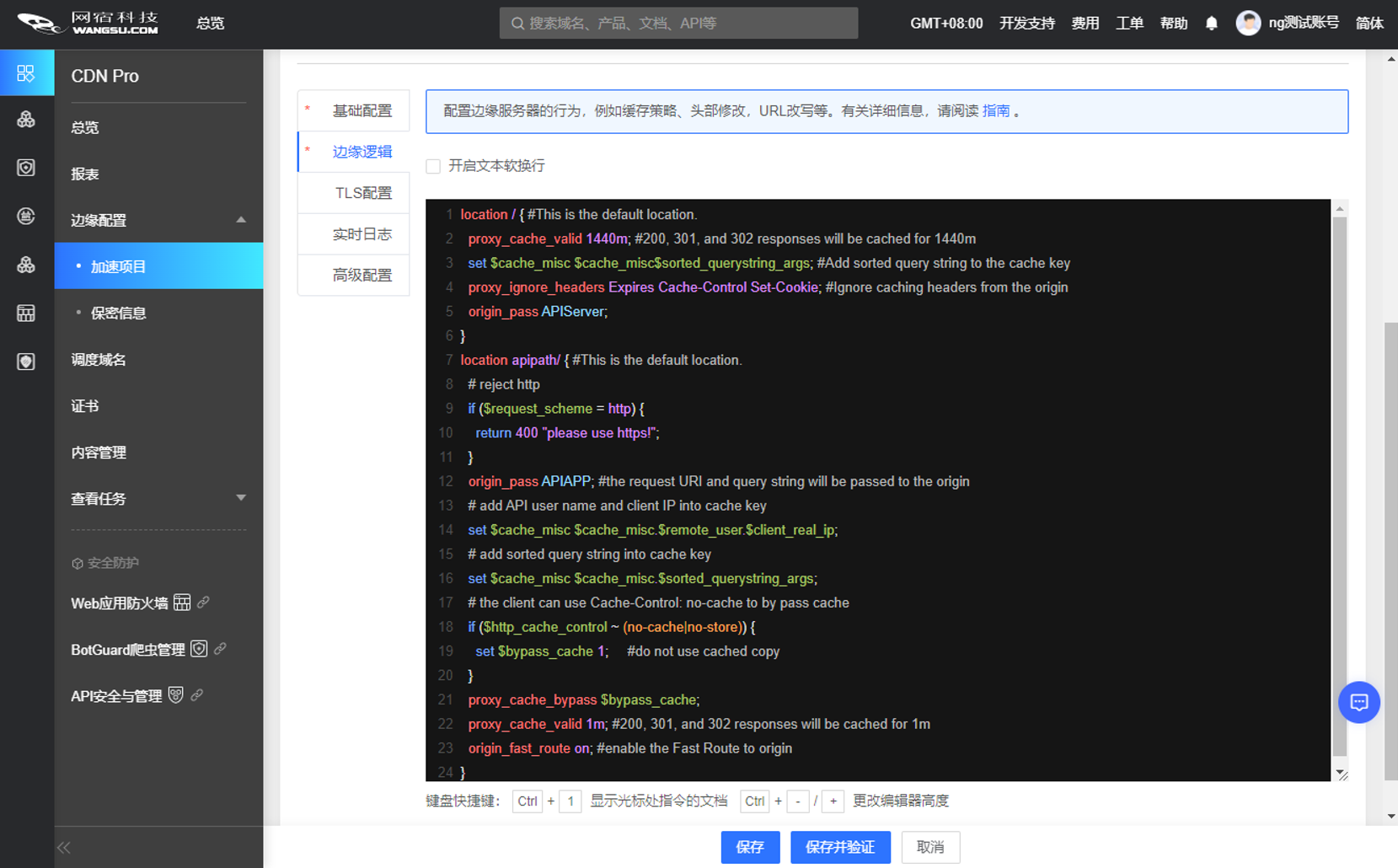Open the 实时日志 tab

(354, 234)
